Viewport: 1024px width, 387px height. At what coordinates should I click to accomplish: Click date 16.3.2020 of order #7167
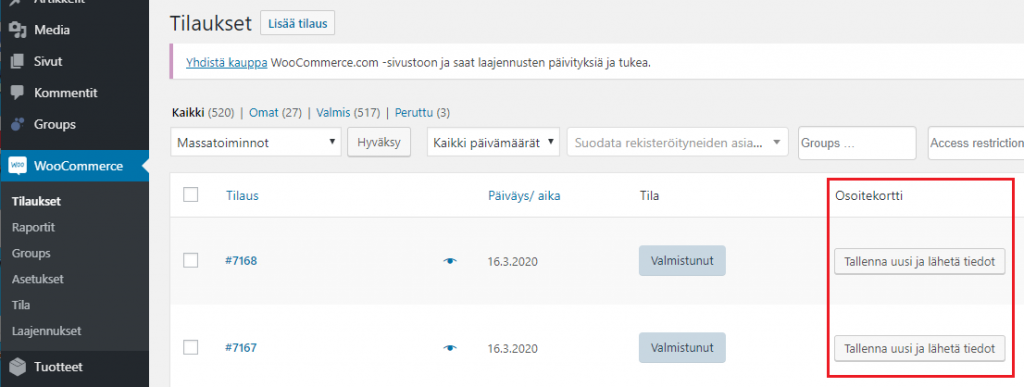click(x=513, y=348)
